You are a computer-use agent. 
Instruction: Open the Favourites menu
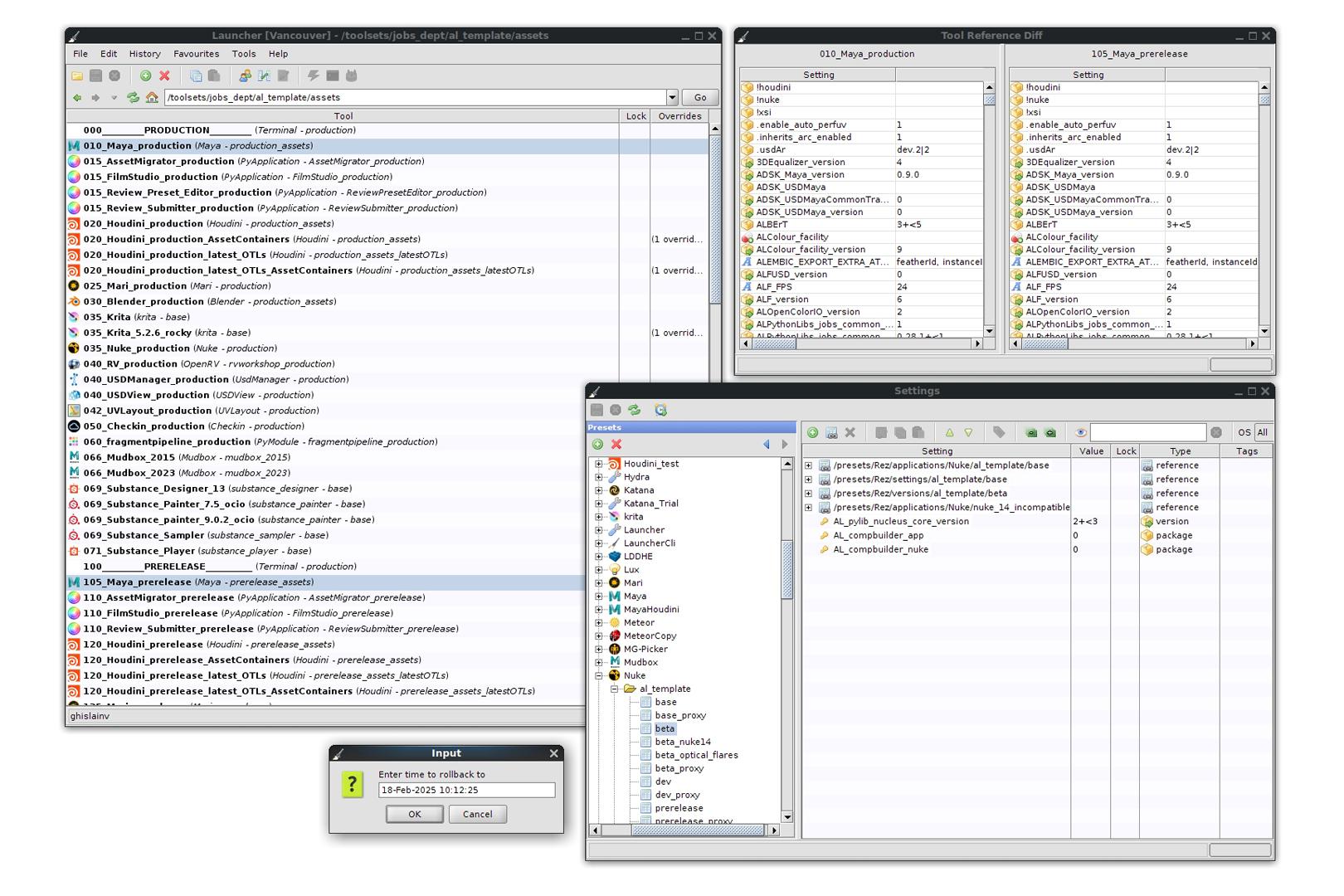coord(196,54)
